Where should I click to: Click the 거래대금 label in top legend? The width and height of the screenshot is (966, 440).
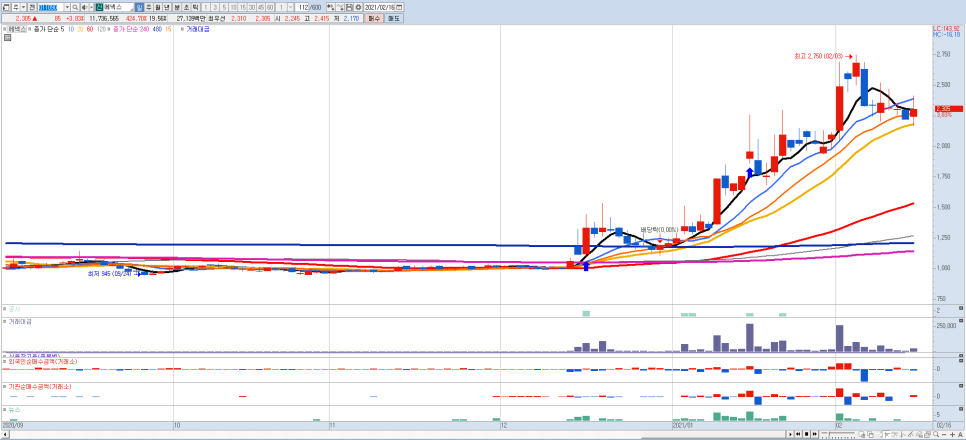tap(198, 29)
